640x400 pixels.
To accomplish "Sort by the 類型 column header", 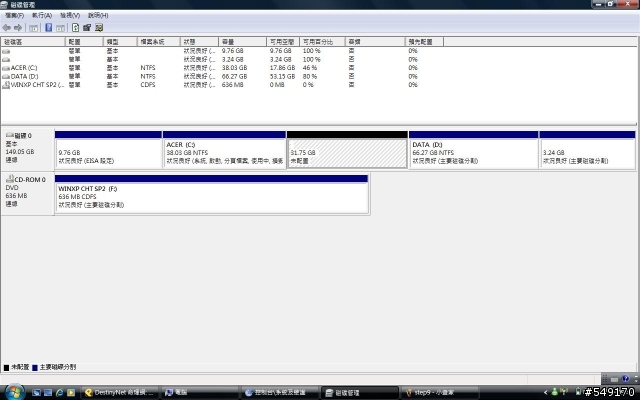I will tap(120, 42).
